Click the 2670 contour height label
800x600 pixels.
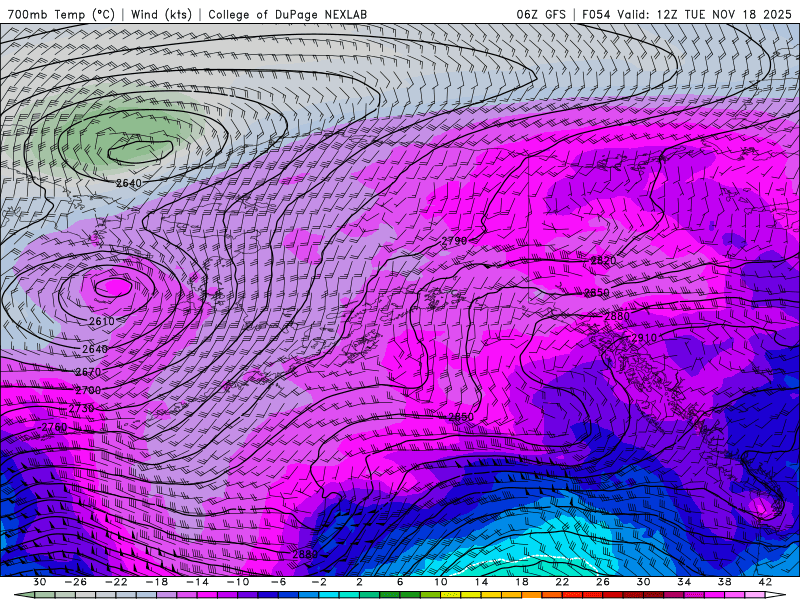(x=88, y=372)
